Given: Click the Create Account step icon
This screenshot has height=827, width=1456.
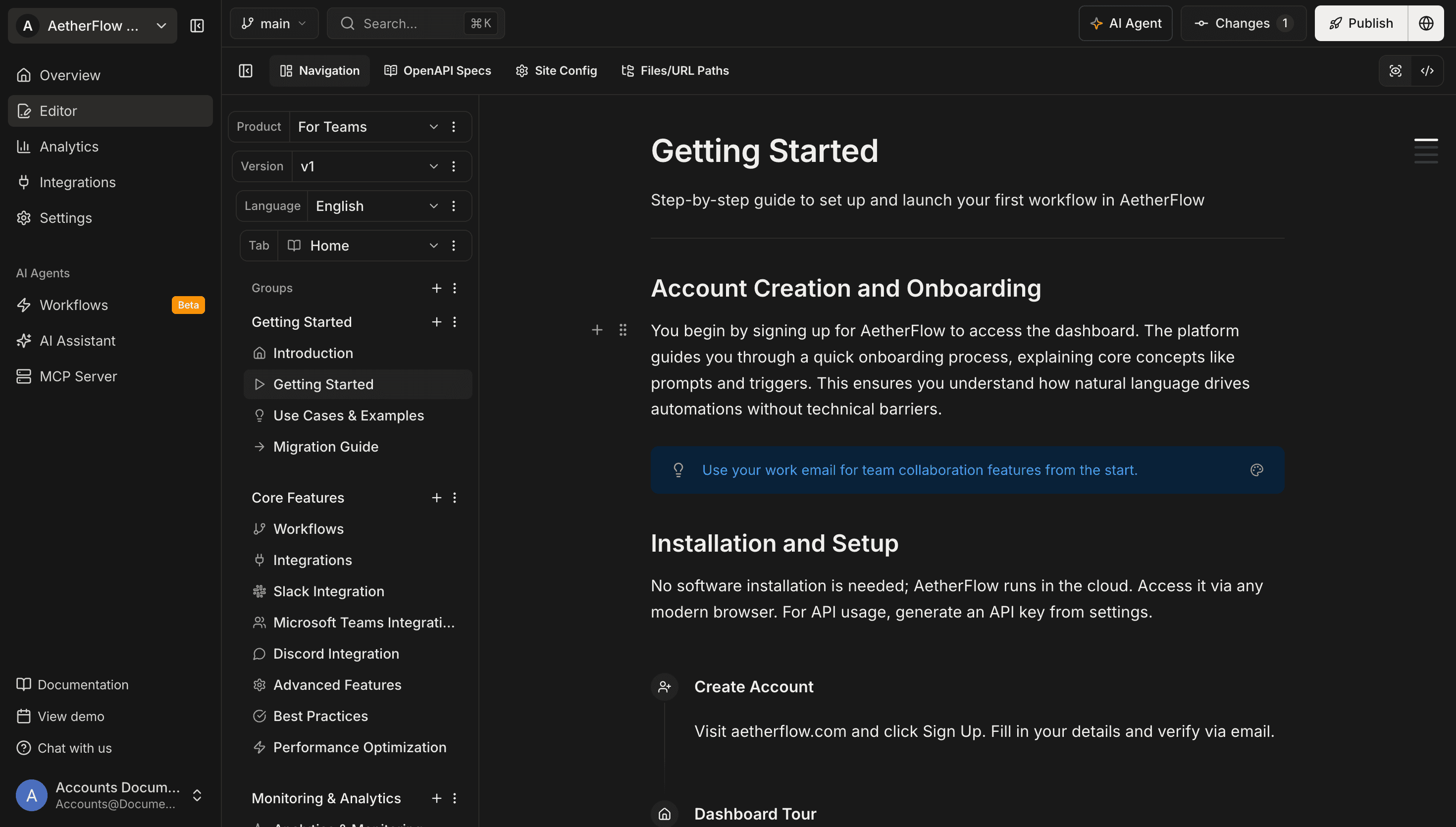Looking at the screenshot, I should [x=665, y=687].
